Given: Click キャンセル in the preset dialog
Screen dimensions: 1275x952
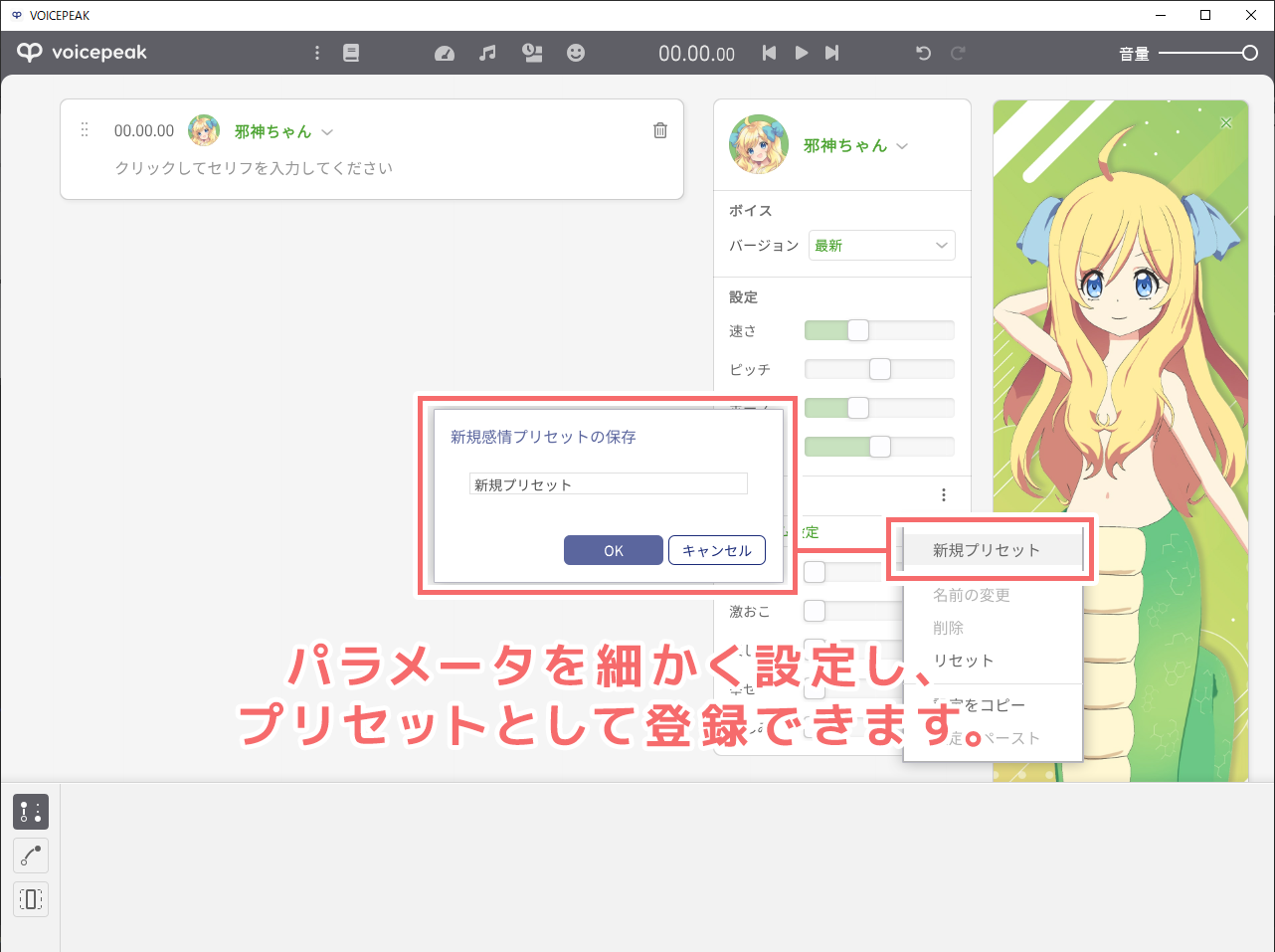Looking at the screenshot, I should 717,550.
